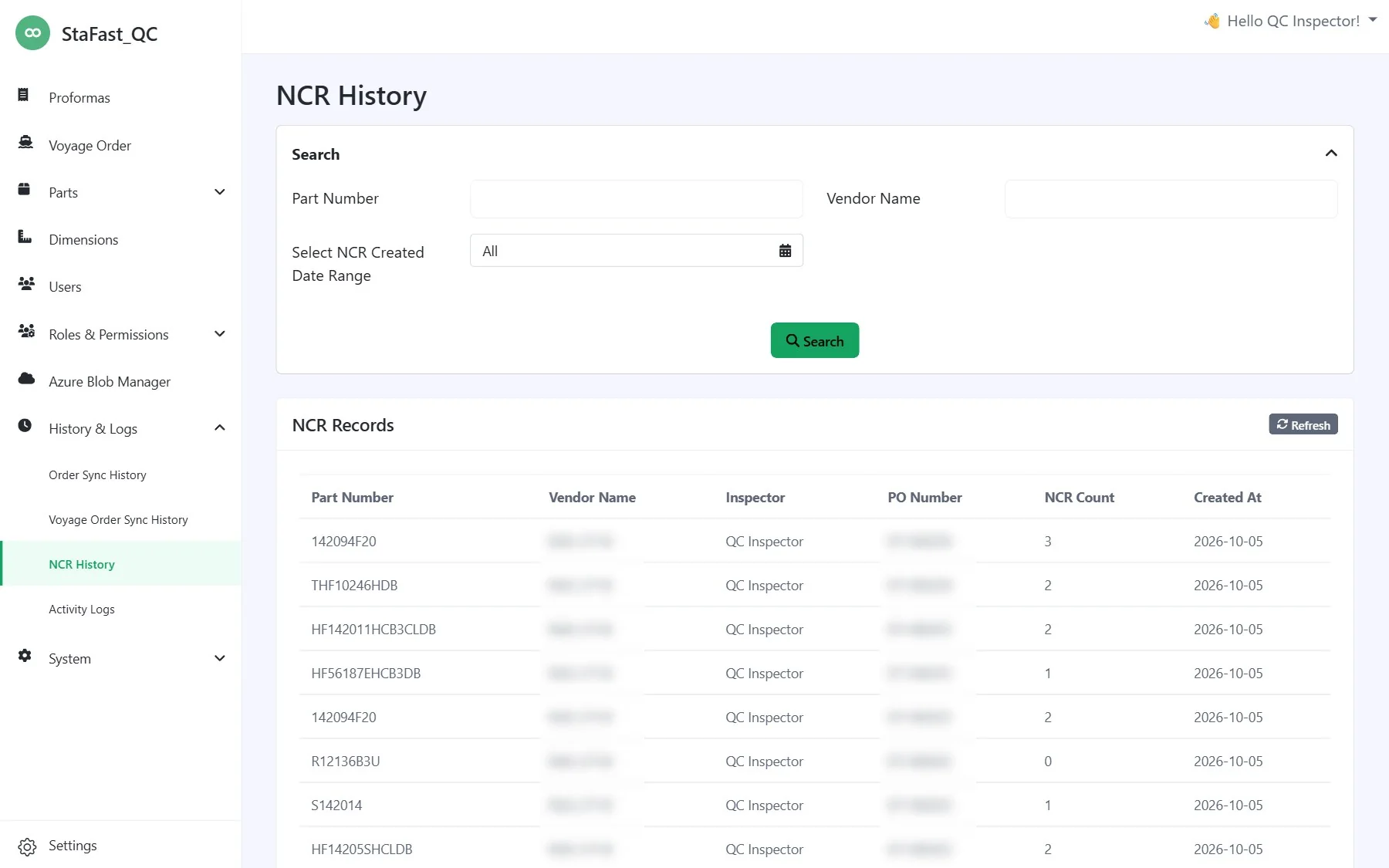1389x868 pixels.
Task: Click the Dimensions ruler icon
Action: 25,237
